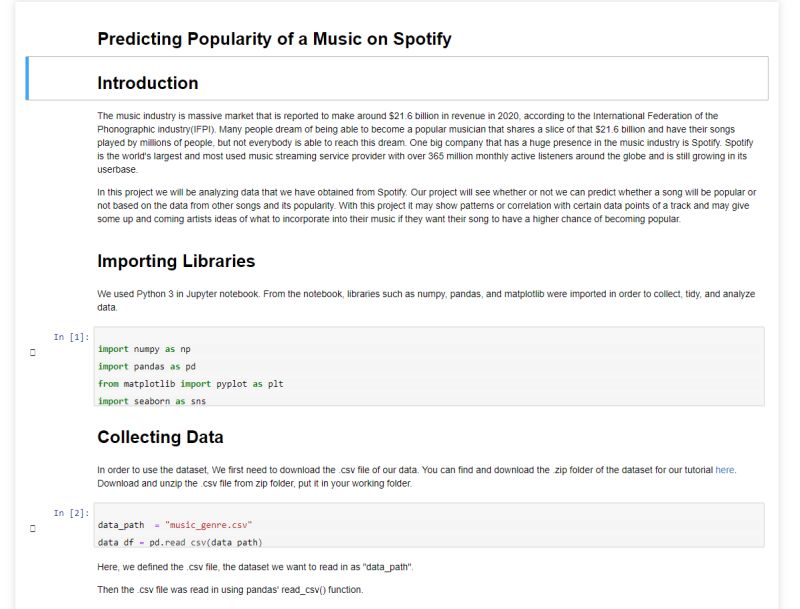This screenshot has height=609, width=800.
Task: Click the "import seaborn as sns" line
Action: pos(152,401)
